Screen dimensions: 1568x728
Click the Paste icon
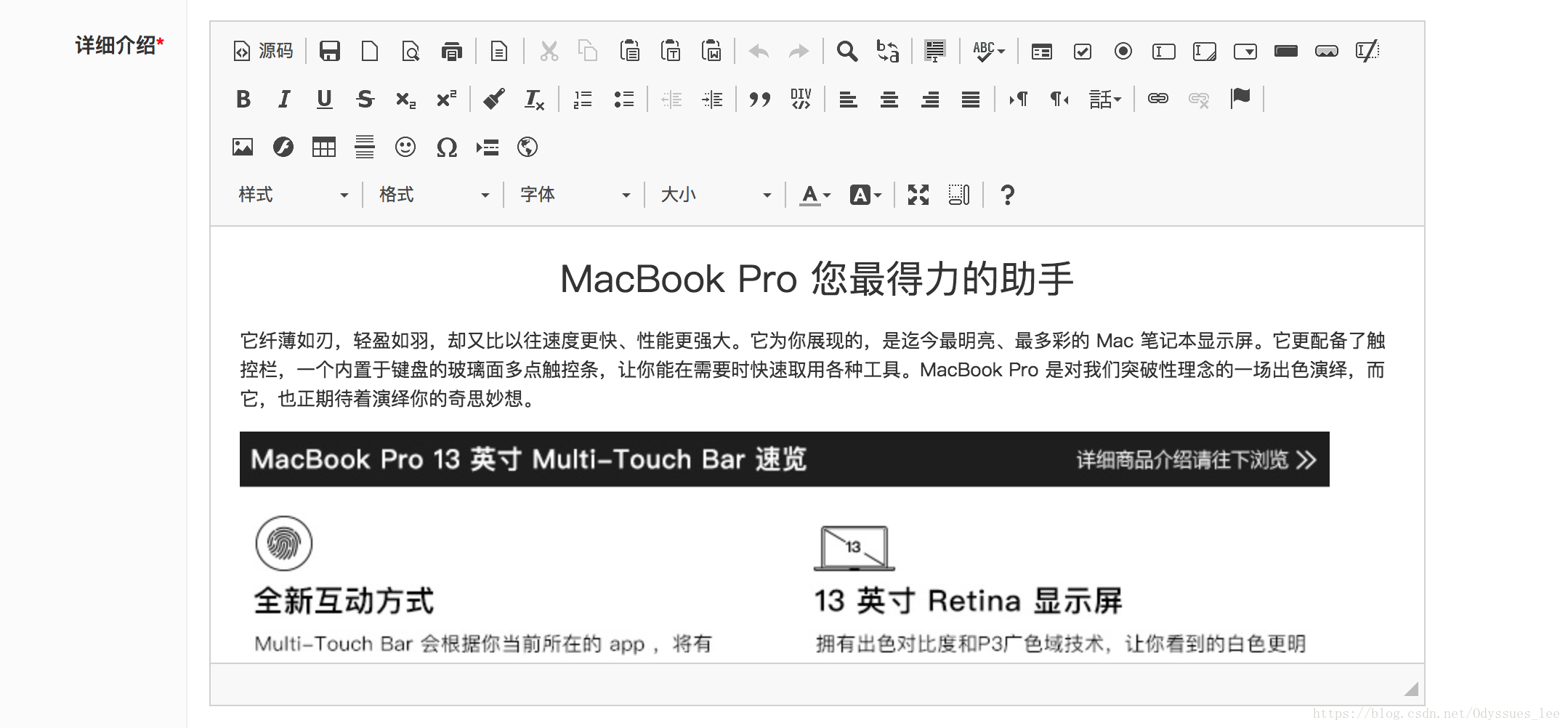click(629, 51)
